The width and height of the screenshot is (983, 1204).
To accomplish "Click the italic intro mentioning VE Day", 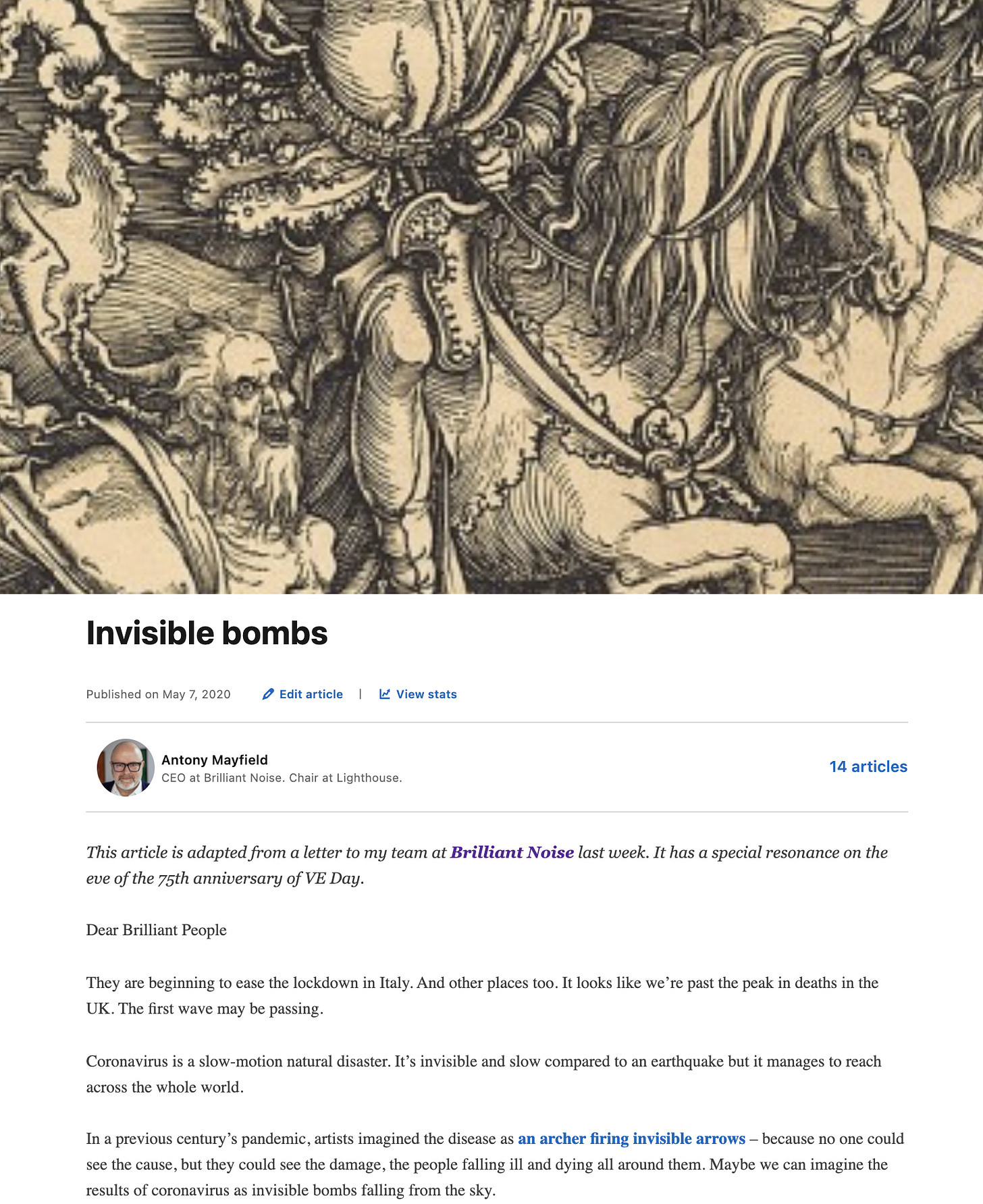I will coord(487,865).
